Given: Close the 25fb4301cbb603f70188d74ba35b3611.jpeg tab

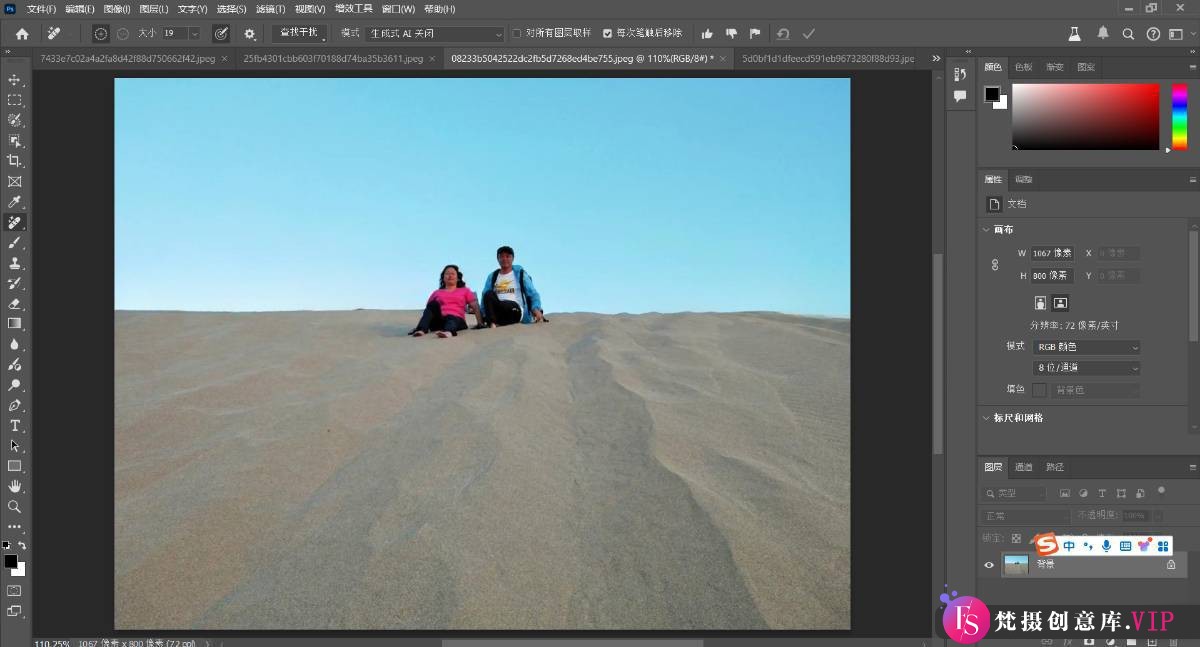Looking at the screenshot, I should tap(432, 58).
